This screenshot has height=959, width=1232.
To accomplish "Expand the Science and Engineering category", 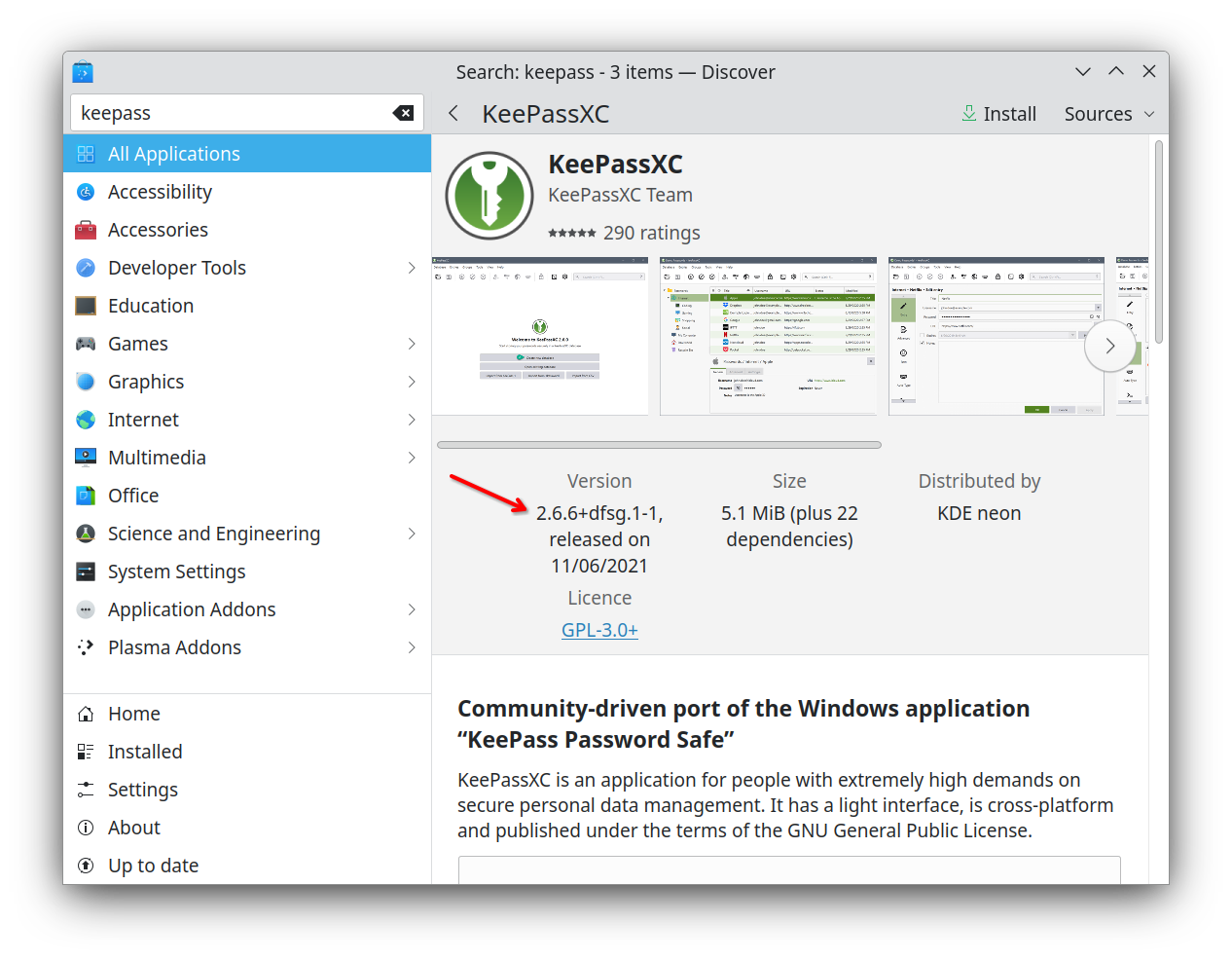I will 412,534.
